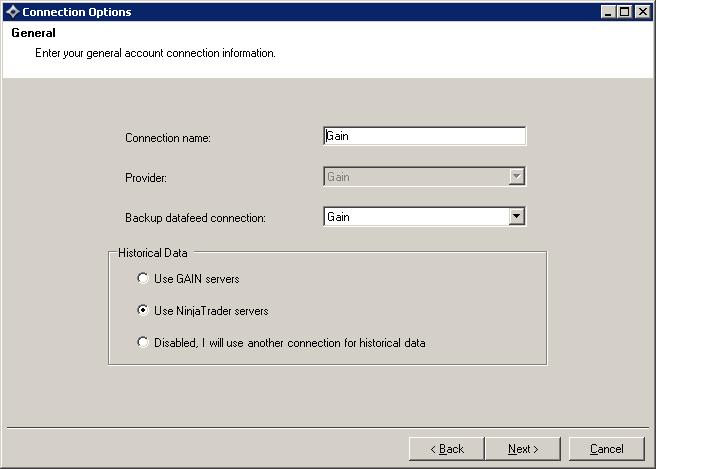
Task: Go to the previous step with Back
Action: pyautogui.click(x=447, y=449)
